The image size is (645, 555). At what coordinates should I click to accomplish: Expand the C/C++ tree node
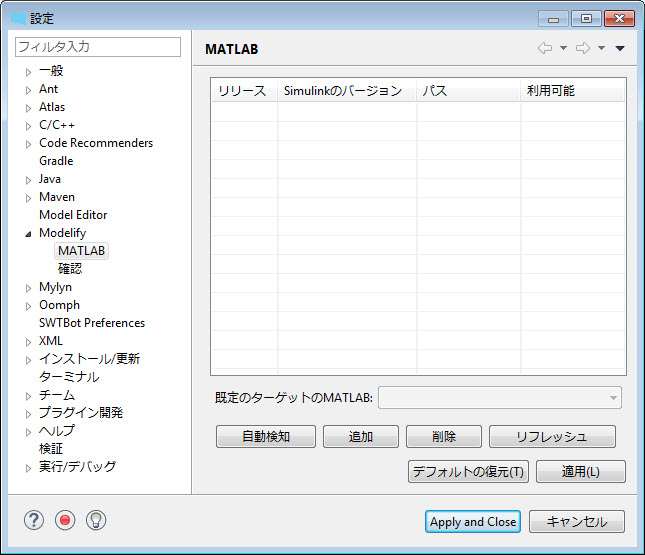pyautogui.click(x=28, y=126)
